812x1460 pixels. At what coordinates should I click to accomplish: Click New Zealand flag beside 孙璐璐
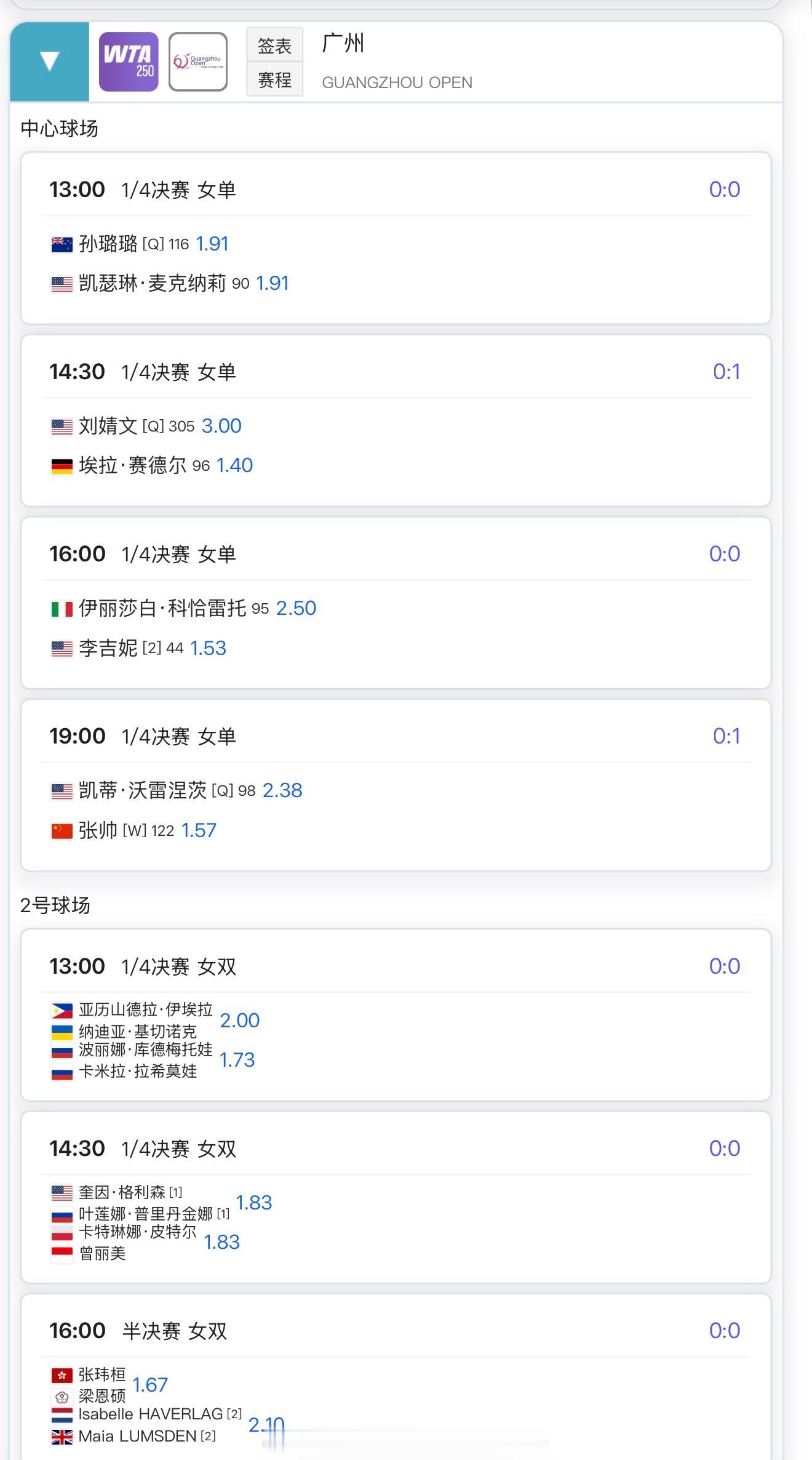coord(62,245)
